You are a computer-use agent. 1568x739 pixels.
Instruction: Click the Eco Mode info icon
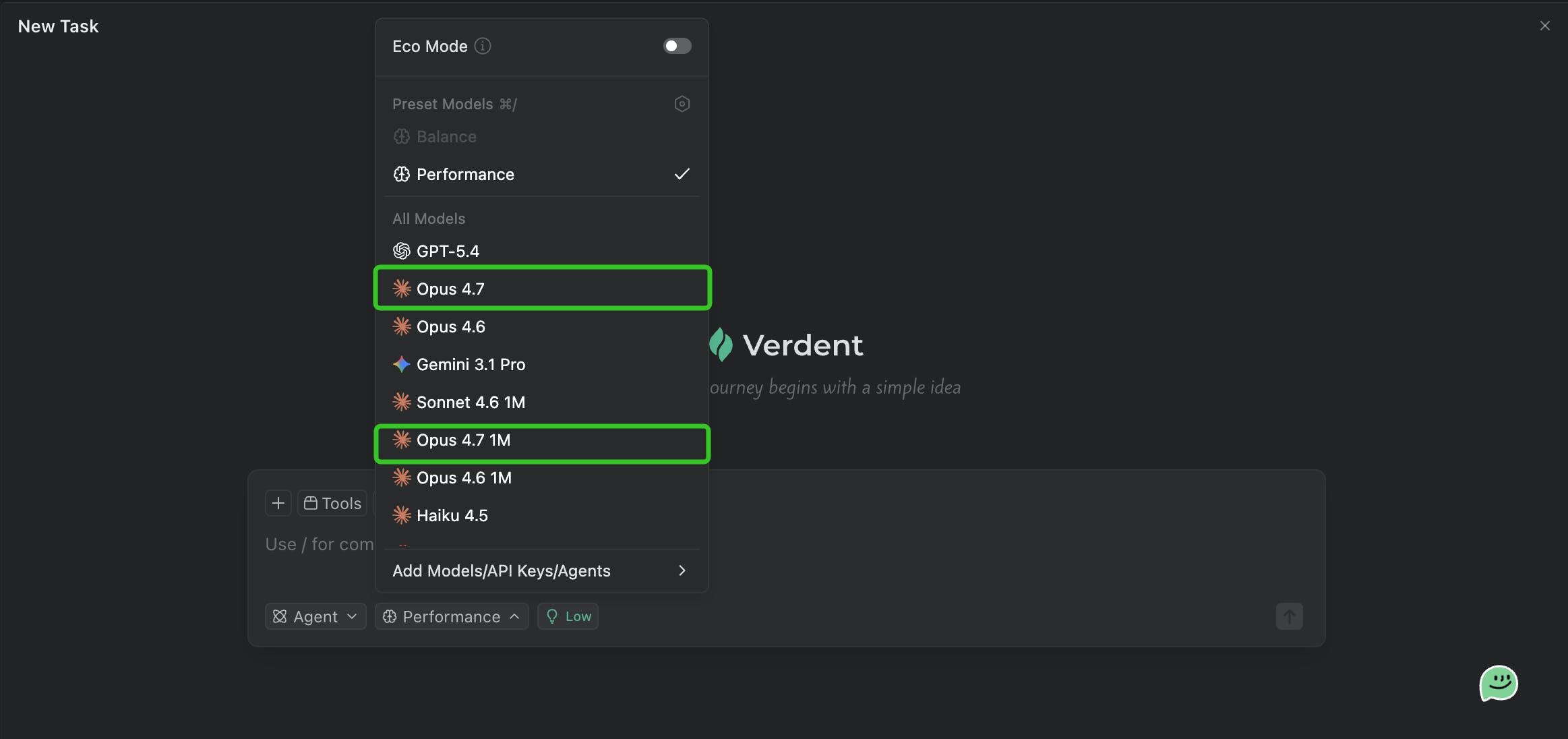(483, 46)
